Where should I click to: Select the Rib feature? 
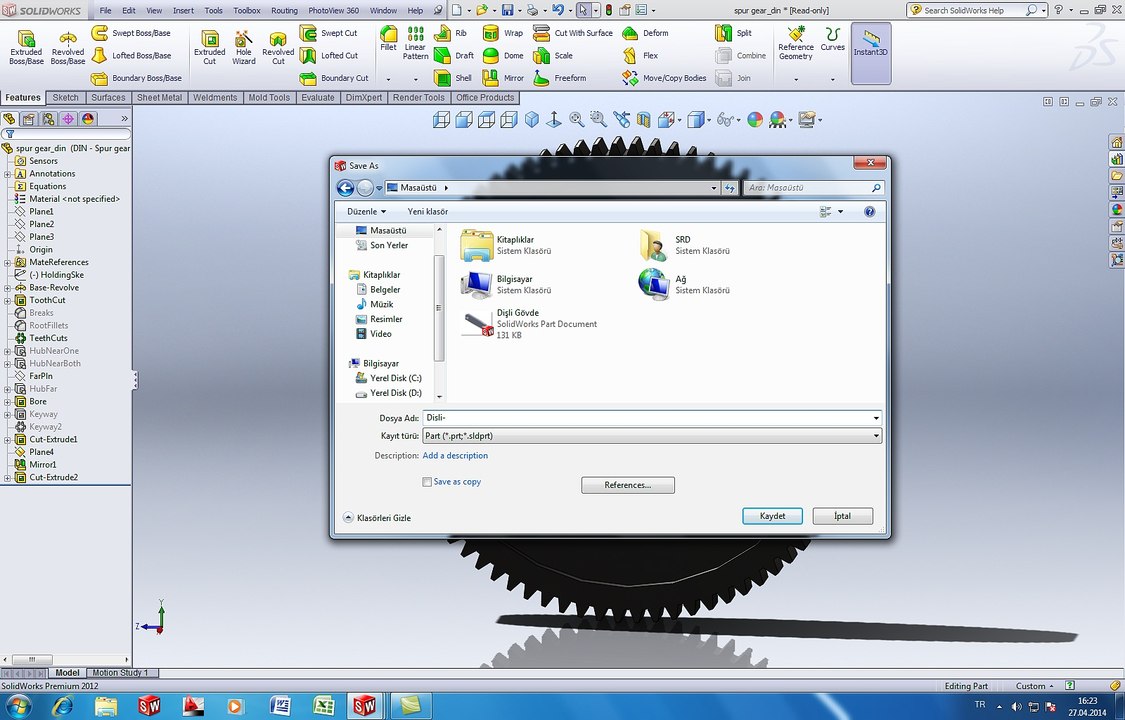(451, 33)
